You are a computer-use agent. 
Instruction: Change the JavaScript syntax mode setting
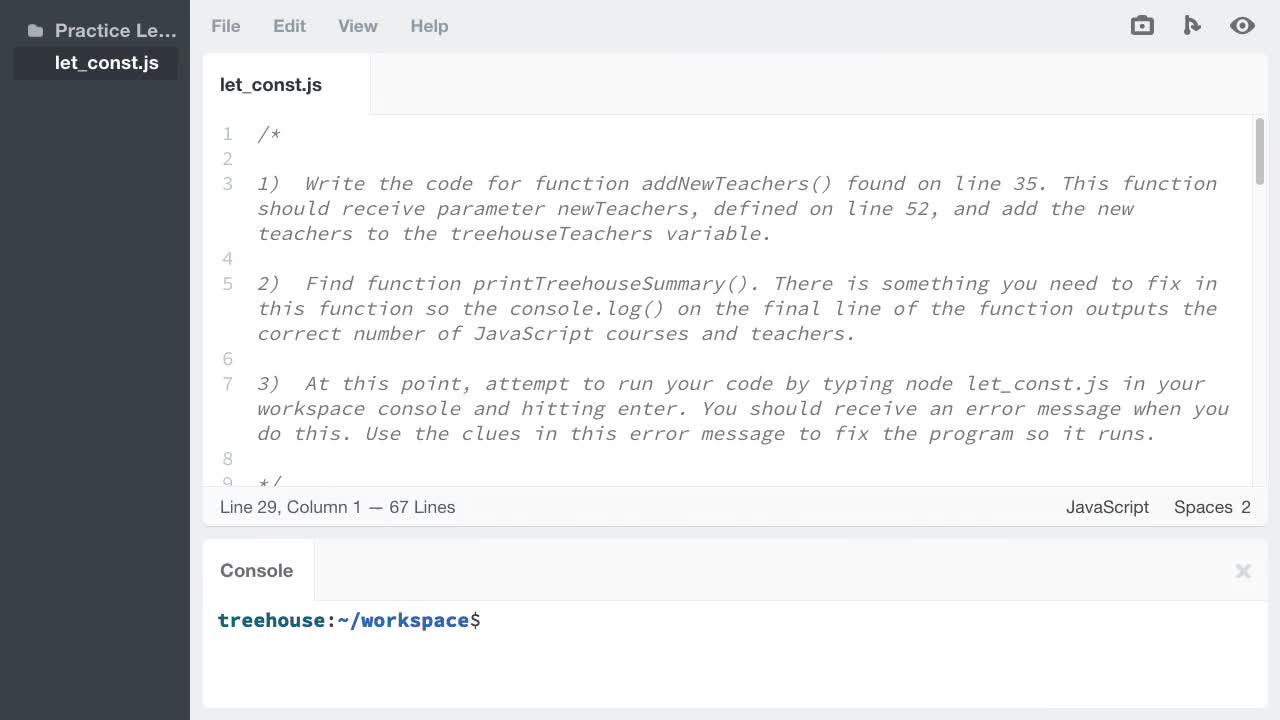tap(1107, 507)
